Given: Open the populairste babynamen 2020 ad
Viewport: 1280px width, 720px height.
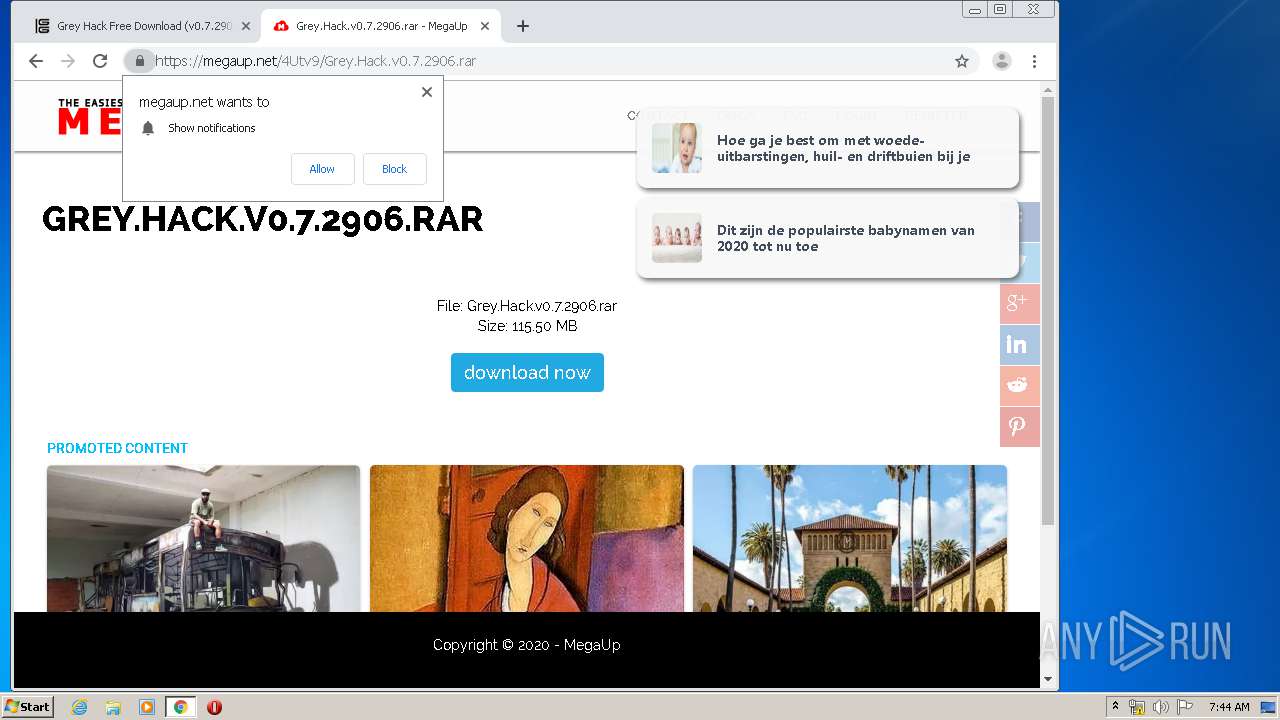Looking at the screenshot, I should pos(828,238).
